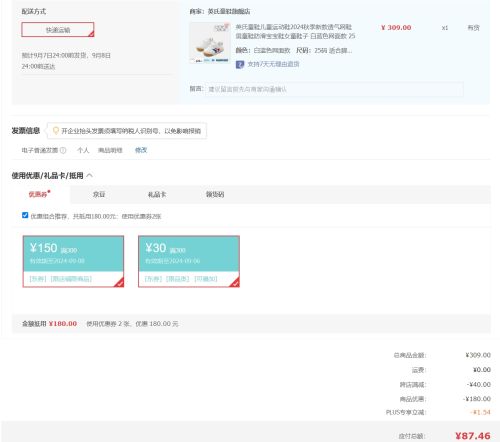Uncheck the 优惠组合推荐 checkbox
The height and width of the screenshot is (442, 500).
(x=25, y=215)
